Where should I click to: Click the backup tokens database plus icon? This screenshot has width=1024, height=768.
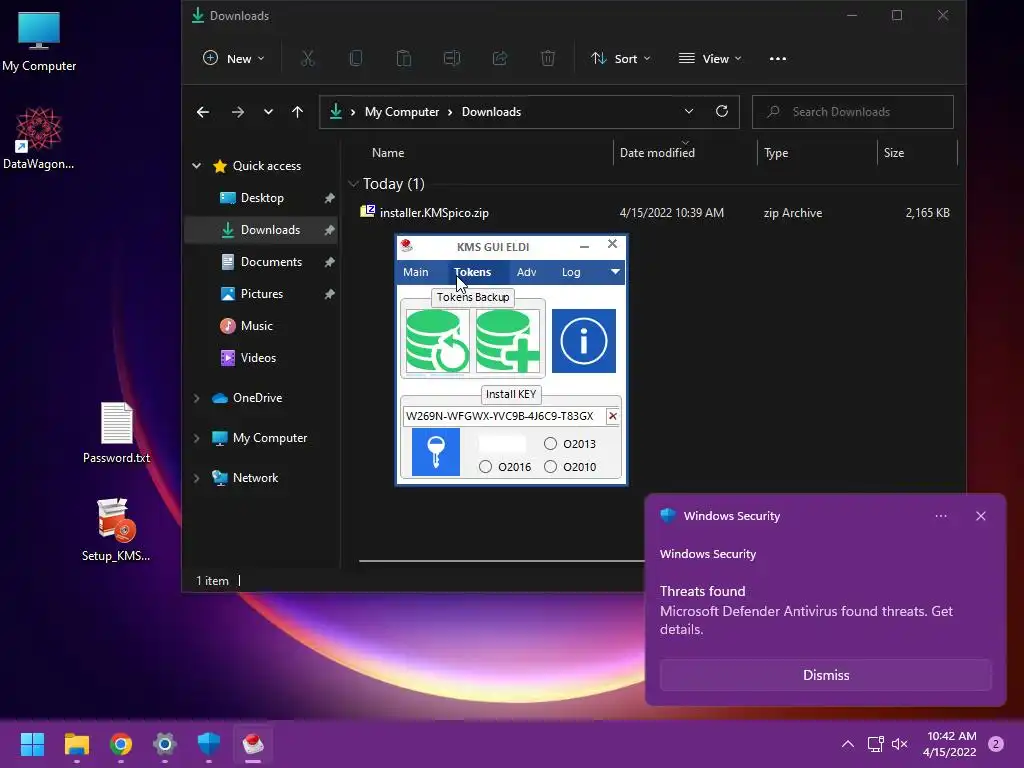507,341
